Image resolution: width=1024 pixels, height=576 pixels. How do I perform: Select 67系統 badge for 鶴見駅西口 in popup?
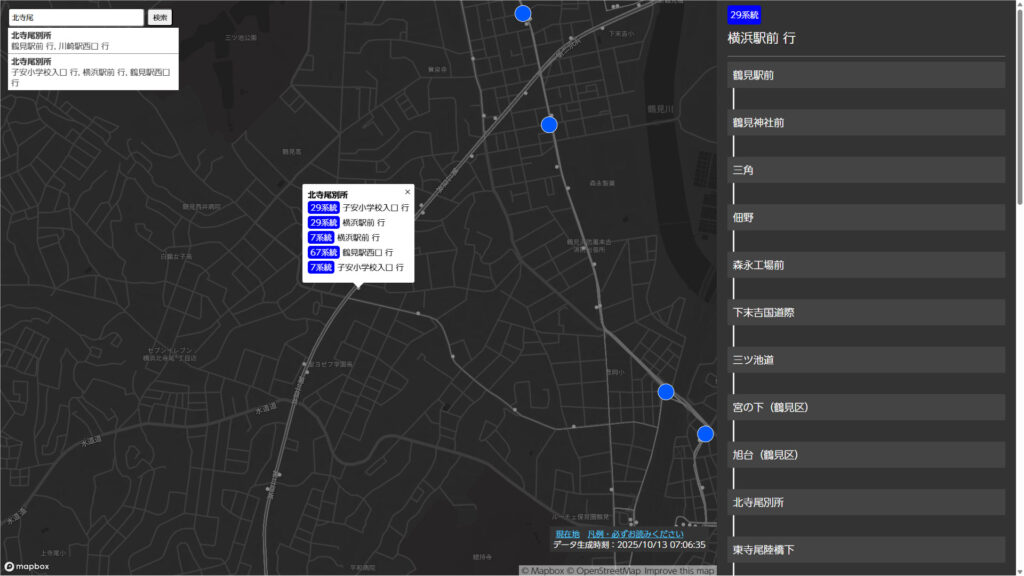pyautogui.click(x=321, y=253)
